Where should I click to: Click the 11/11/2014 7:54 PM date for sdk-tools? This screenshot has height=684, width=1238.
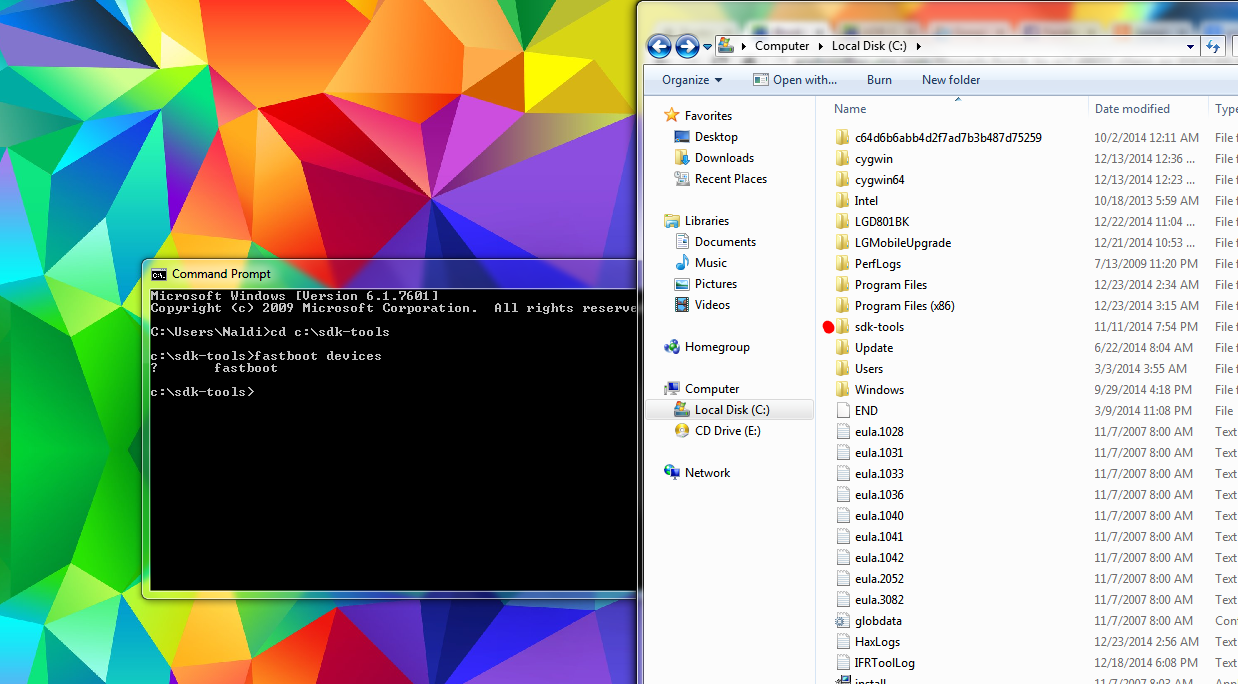tap(1145, 327)
